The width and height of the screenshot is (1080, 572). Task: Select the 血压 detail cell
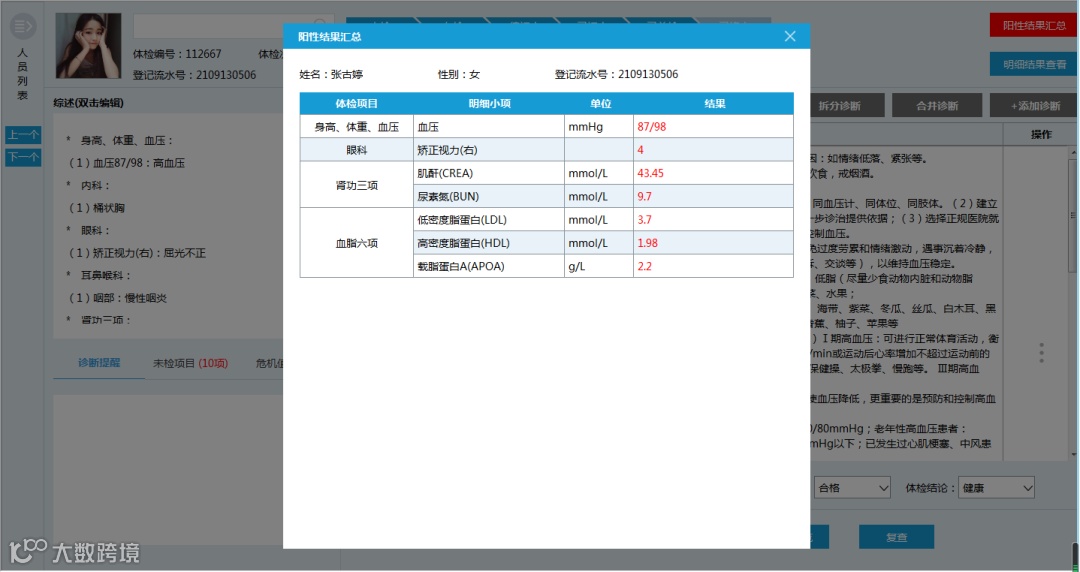click(x=489, y=127)
